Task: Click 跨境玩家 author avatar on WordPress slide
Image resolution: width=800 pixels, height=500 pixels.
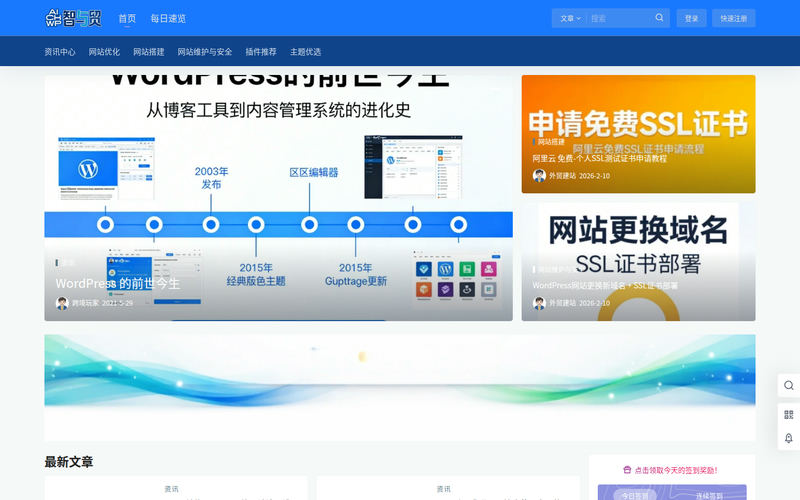Action: 62,303
